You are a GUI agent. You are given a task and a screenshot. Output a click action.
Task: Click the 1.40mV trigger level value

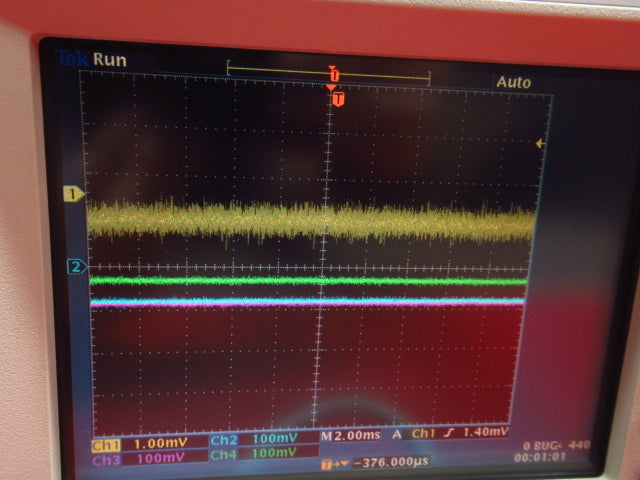pyautogui.click(x=485, y=432)
